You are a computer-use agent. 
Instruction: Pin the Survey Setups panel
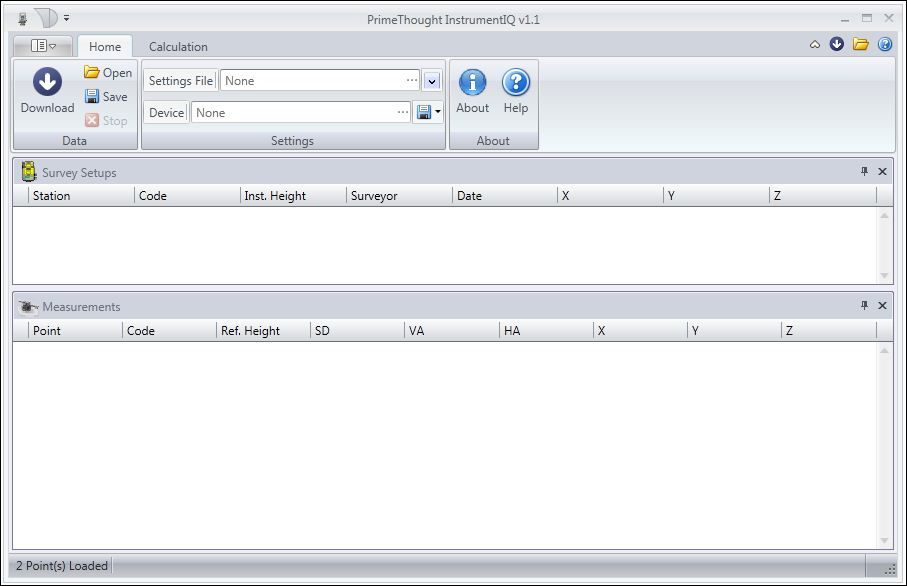[866, 172]
